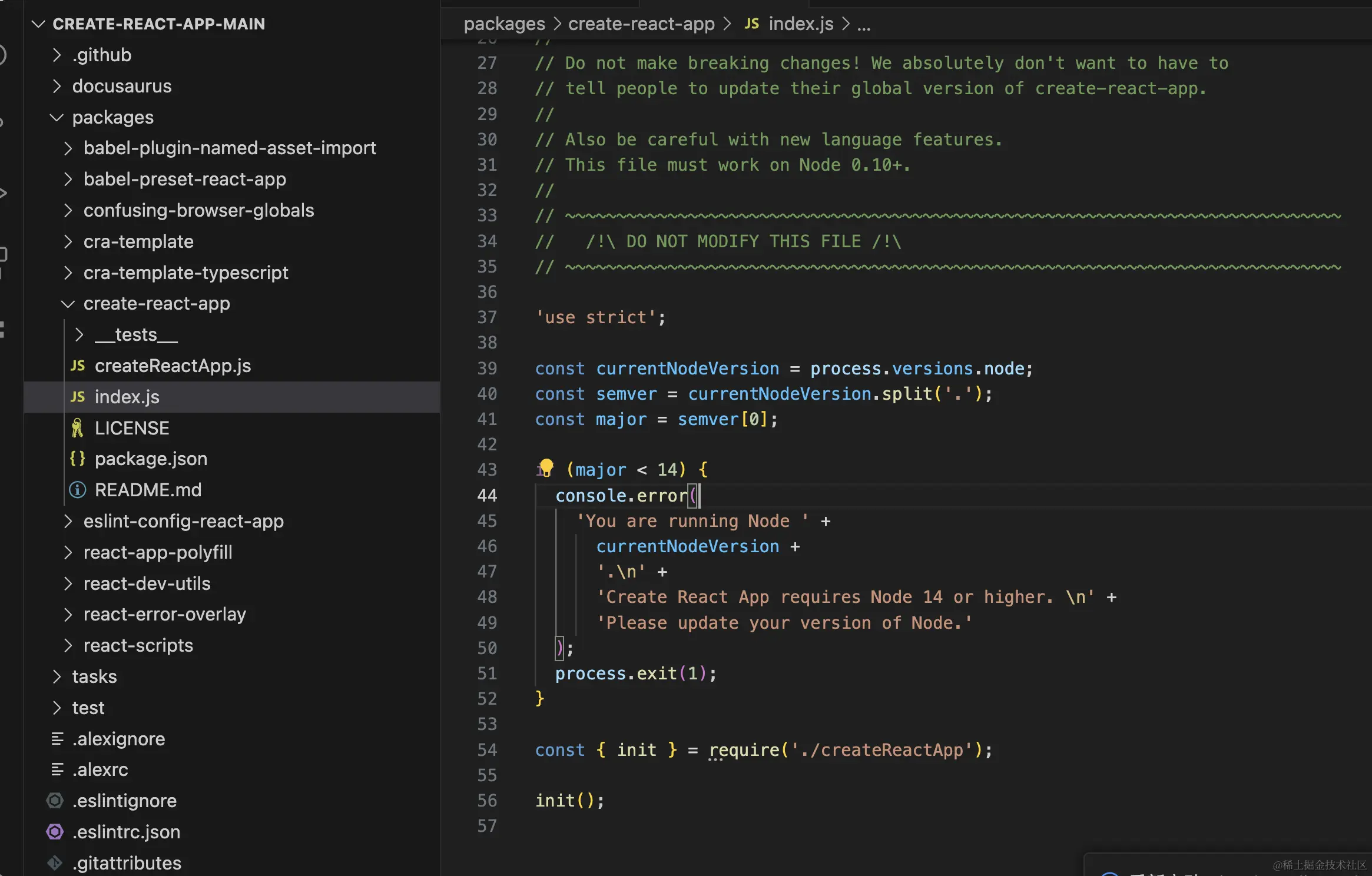1372x876 pixels.
Task: Collapse the CREATE-REACT-APP-MAIN root section
Action: click(39, 24)
